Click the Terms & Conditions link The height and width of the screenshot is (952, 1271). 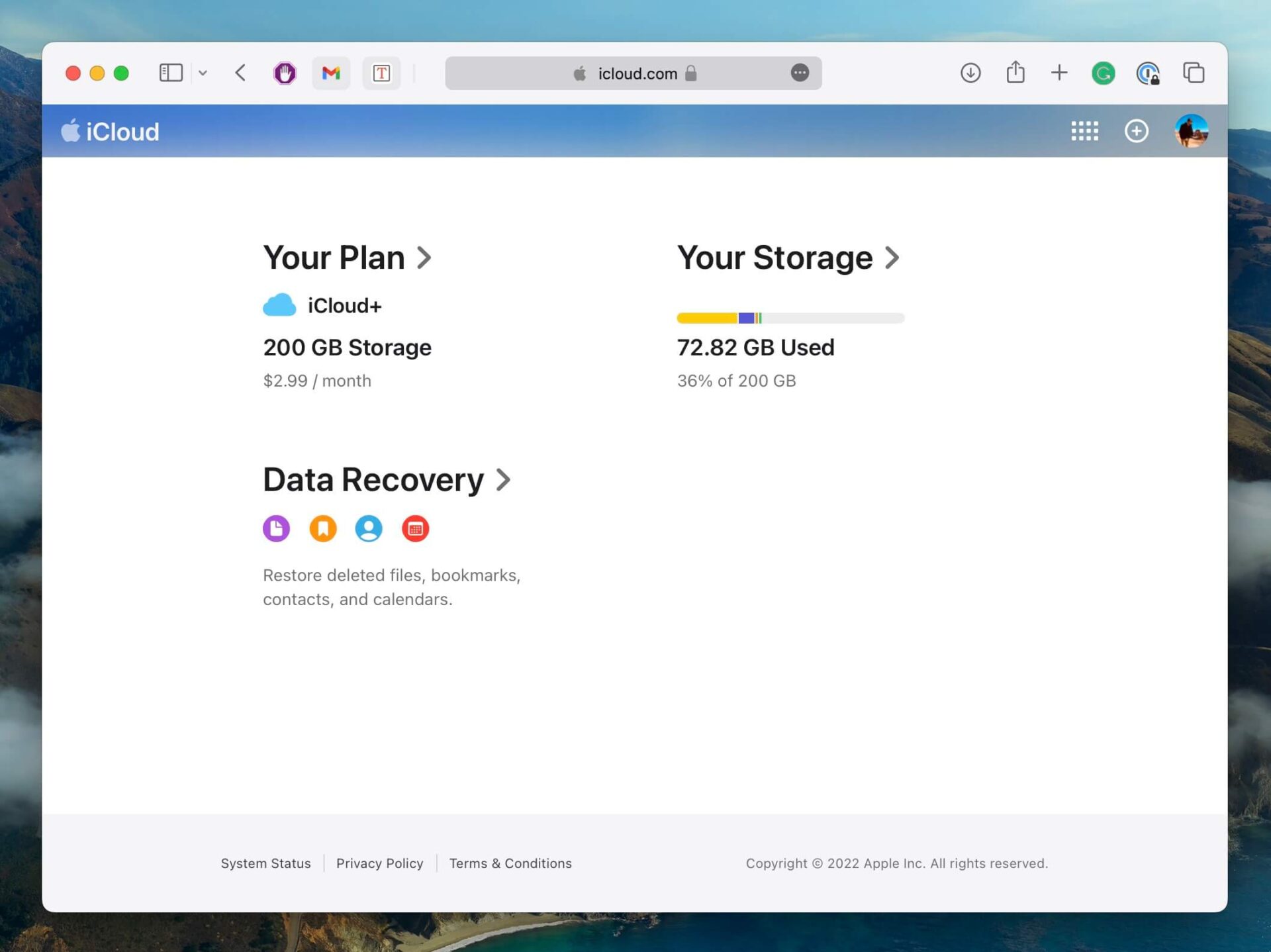pos(510,863)
